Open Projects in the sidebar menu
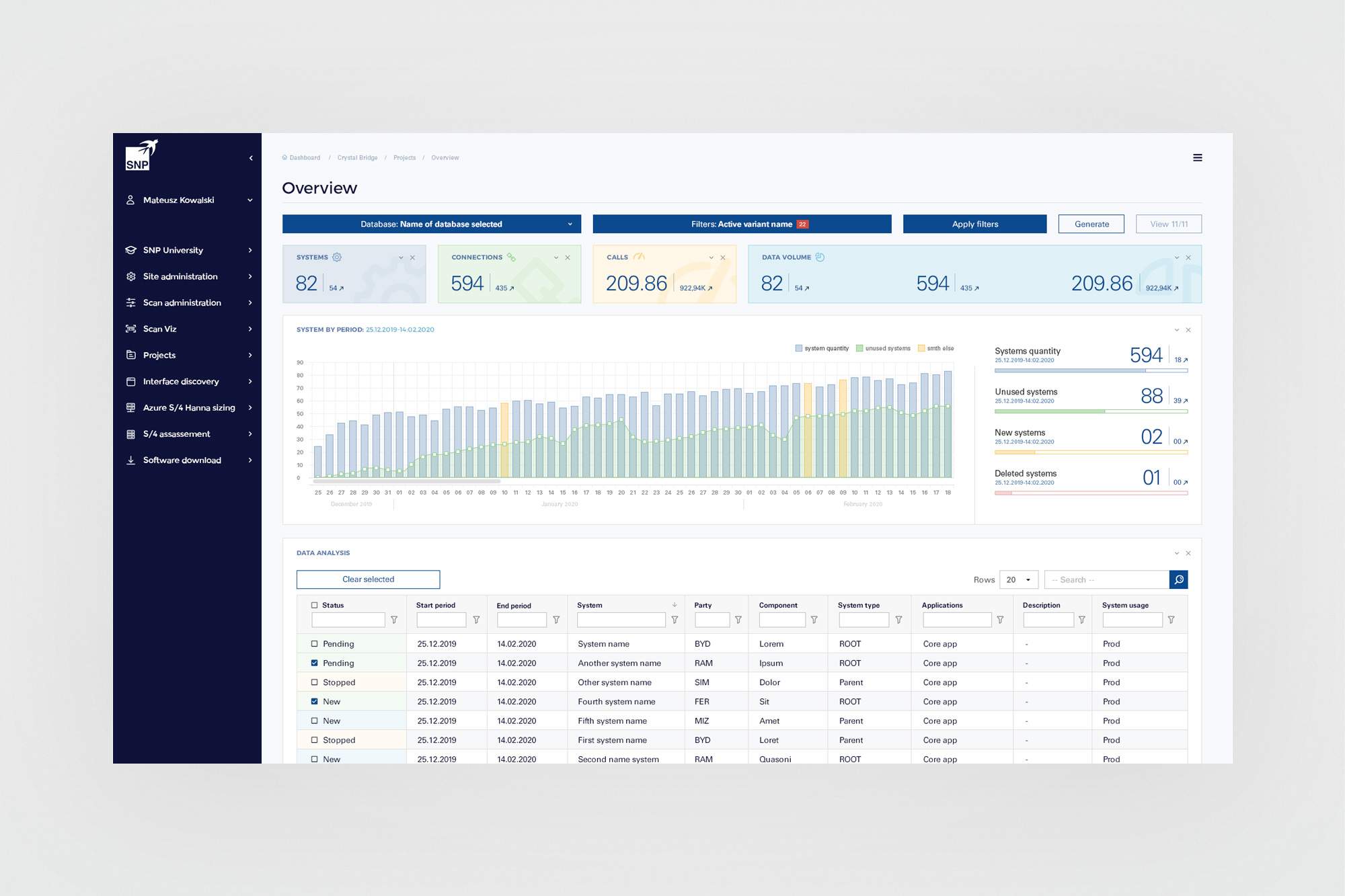This screenshot has height=896, width=1345. [x=159, y=355]
